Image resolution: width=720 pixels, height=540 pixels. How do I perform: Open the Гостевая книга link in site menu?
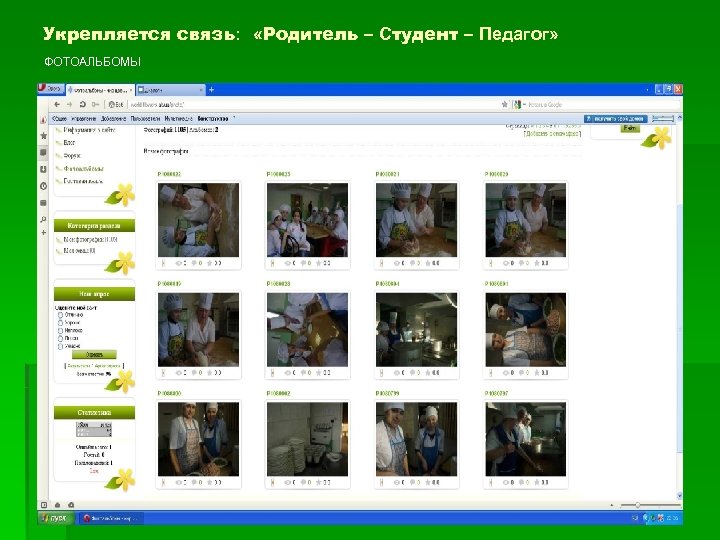(83, 181)
